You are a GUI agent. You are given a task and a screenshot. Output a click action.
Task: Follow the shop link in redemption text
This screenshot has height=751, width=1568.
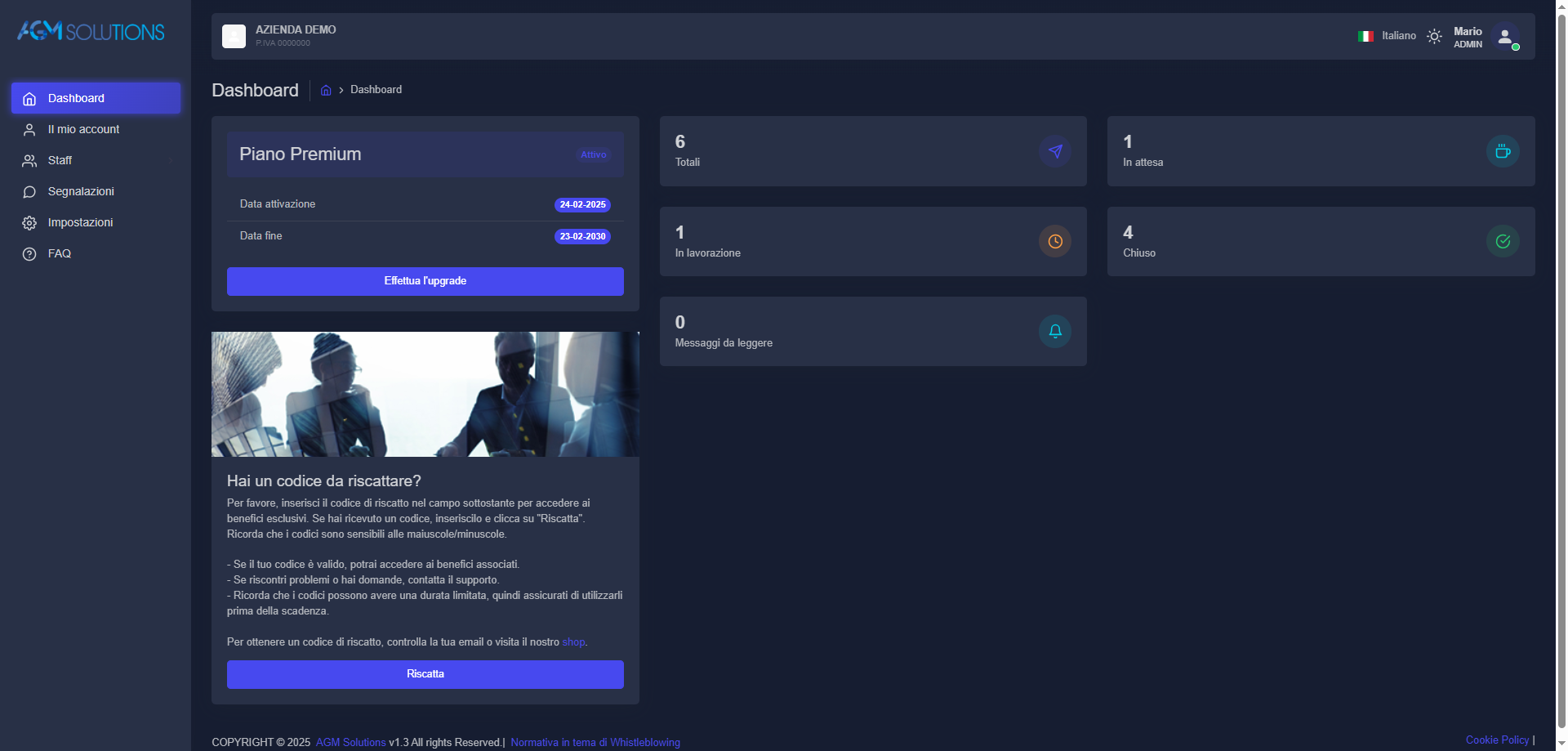click(x=573, y=642)
